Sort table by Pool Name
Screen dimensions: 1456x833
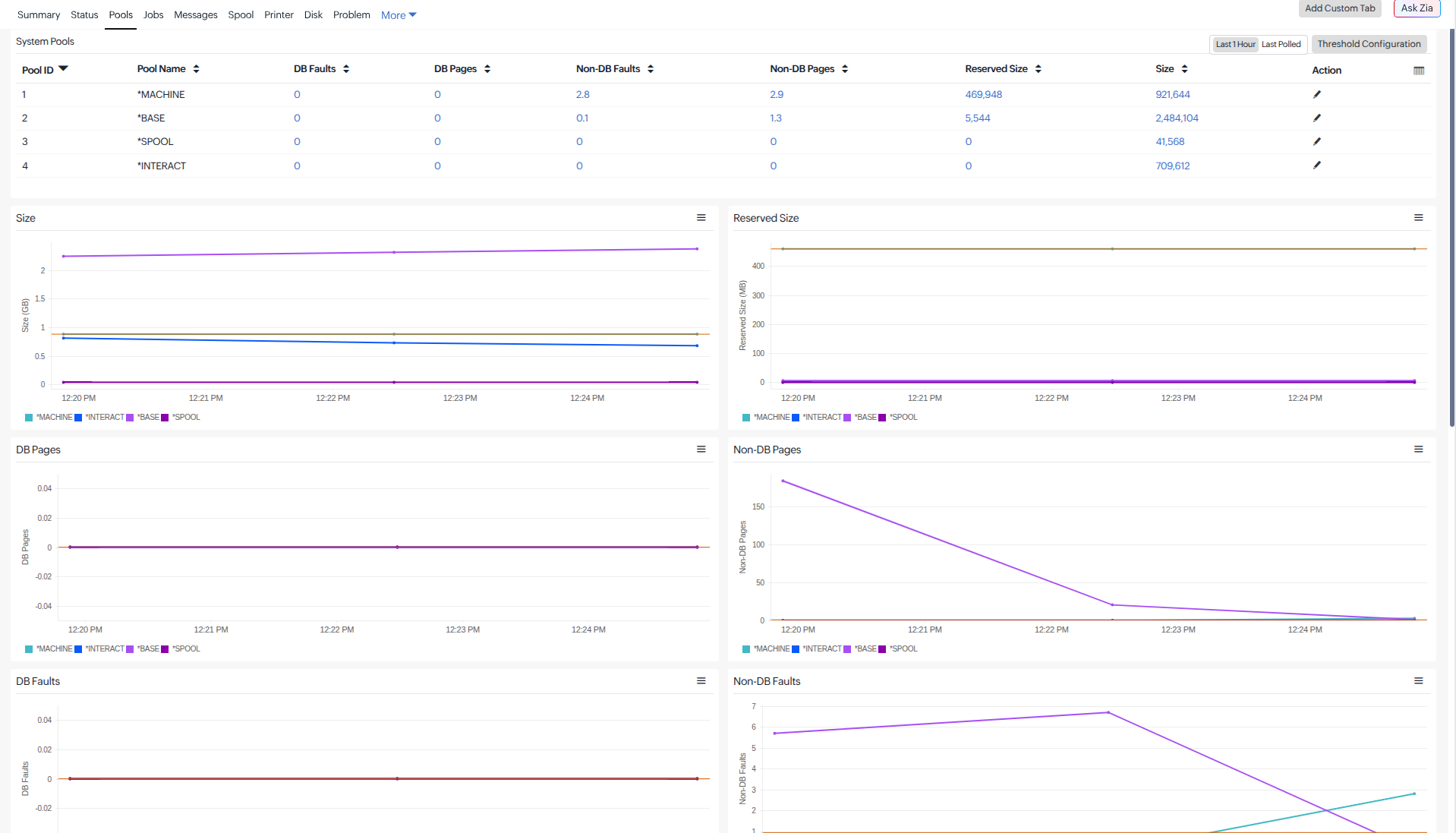[196, 69]
